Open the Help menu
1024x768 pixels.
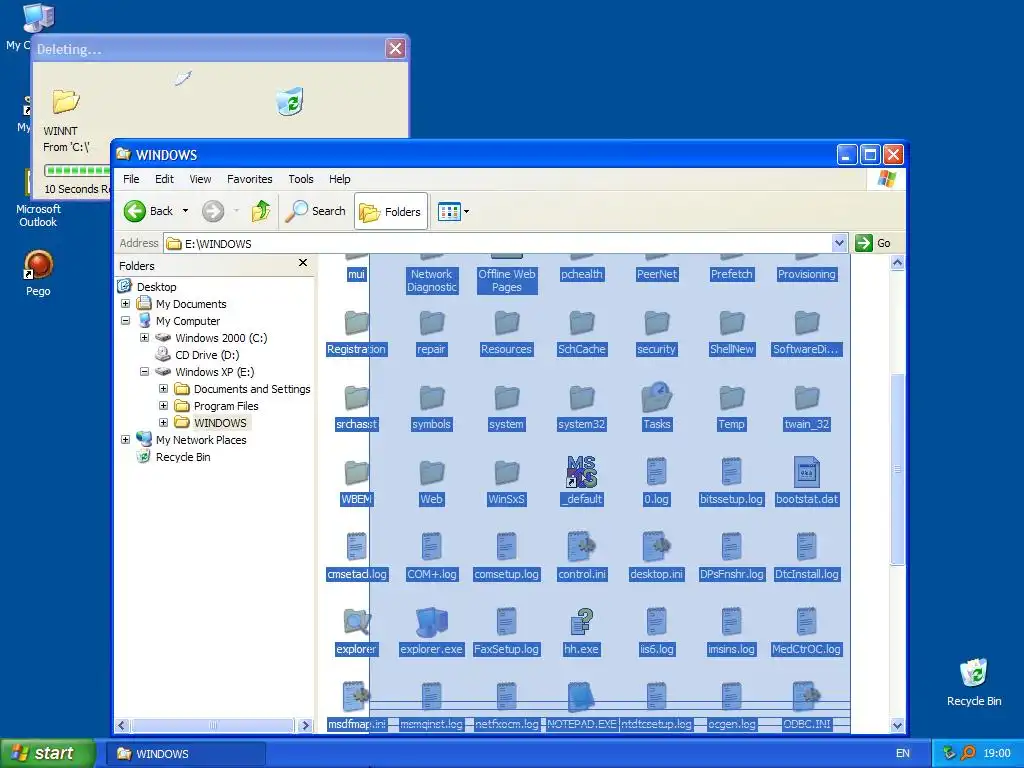pos(339,179)
